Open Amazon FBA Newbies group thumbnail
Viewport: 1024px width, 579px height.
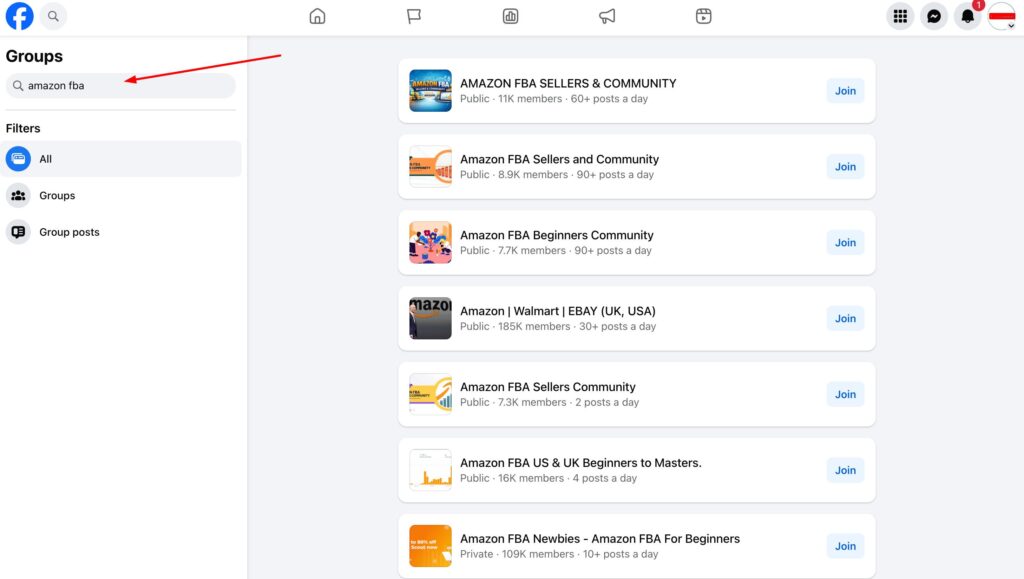[430, 546]
